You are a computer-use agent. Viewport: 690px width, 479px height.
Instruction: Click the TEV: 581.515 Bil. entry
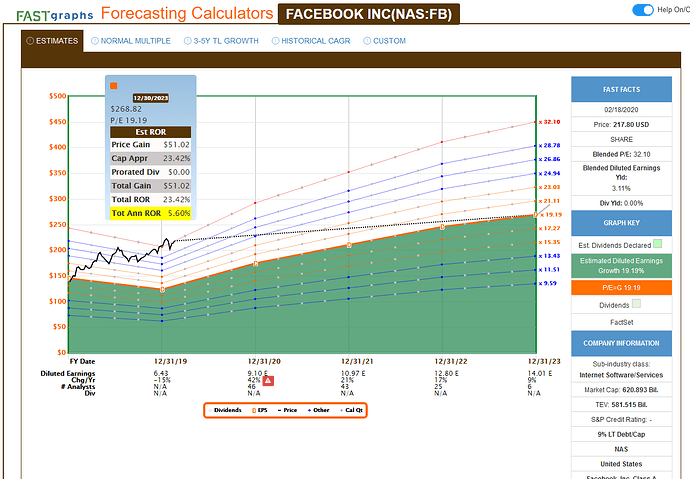621,405
